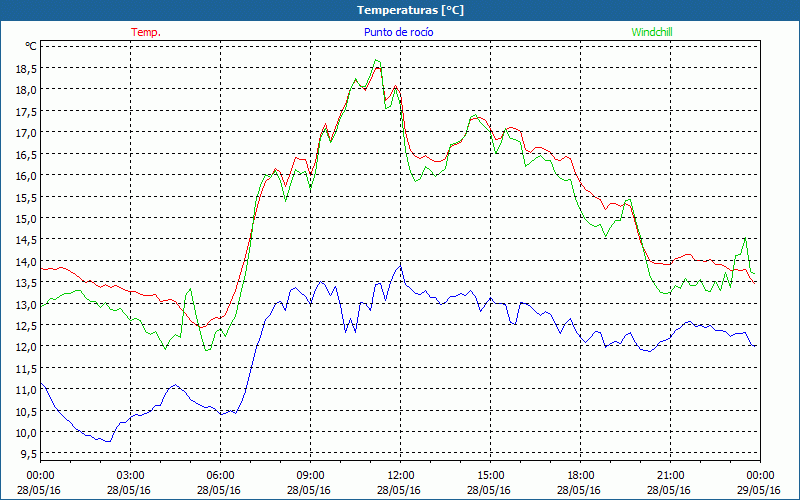
Task: Click the 06:00 time axis label
Action: click(220, 475)
